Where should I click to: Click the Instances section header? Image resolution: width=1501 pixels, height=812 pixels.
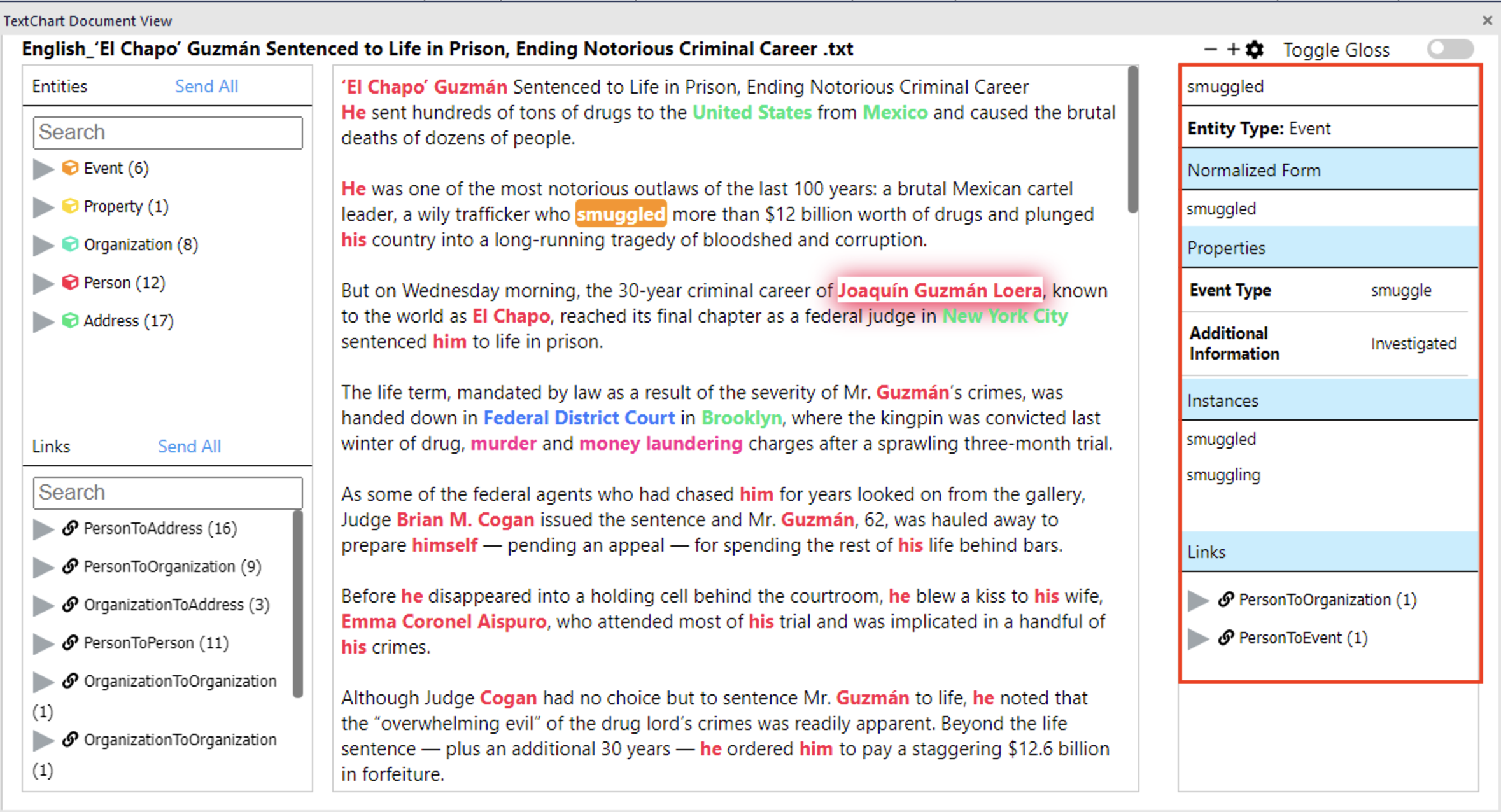1330,400
